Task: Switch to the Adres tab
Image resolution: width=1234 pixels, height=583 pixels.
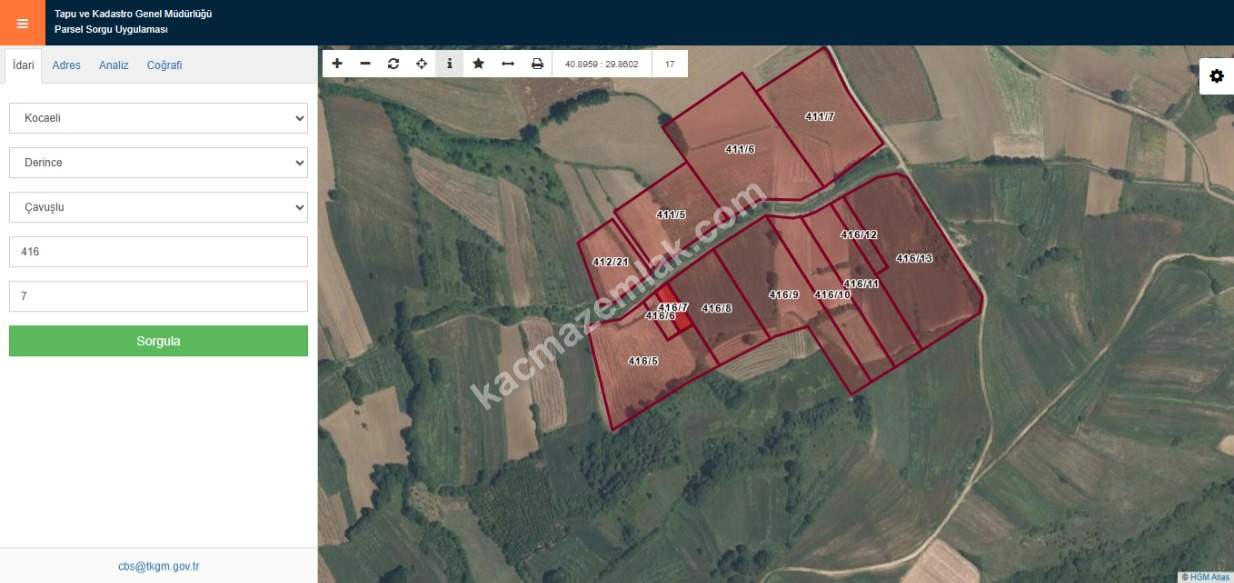Action: (66, 65)
